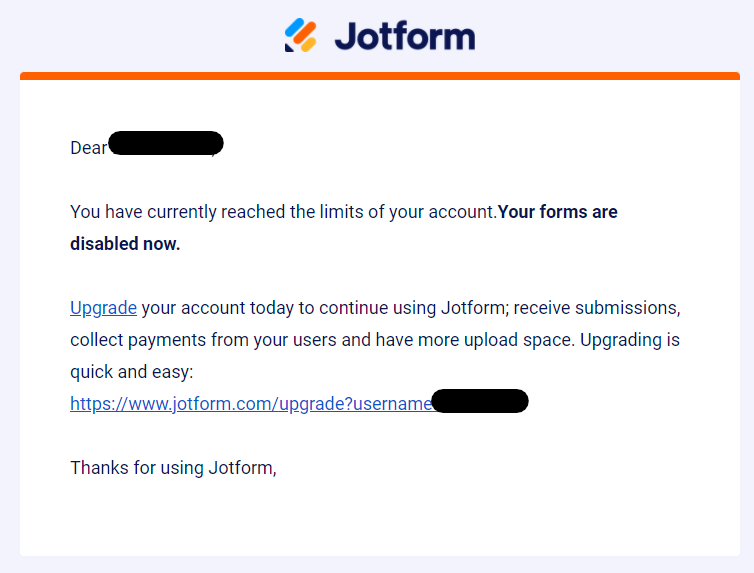Click the 'quick and easy:' text
The image size is (754, 573).
pos(132,372)
